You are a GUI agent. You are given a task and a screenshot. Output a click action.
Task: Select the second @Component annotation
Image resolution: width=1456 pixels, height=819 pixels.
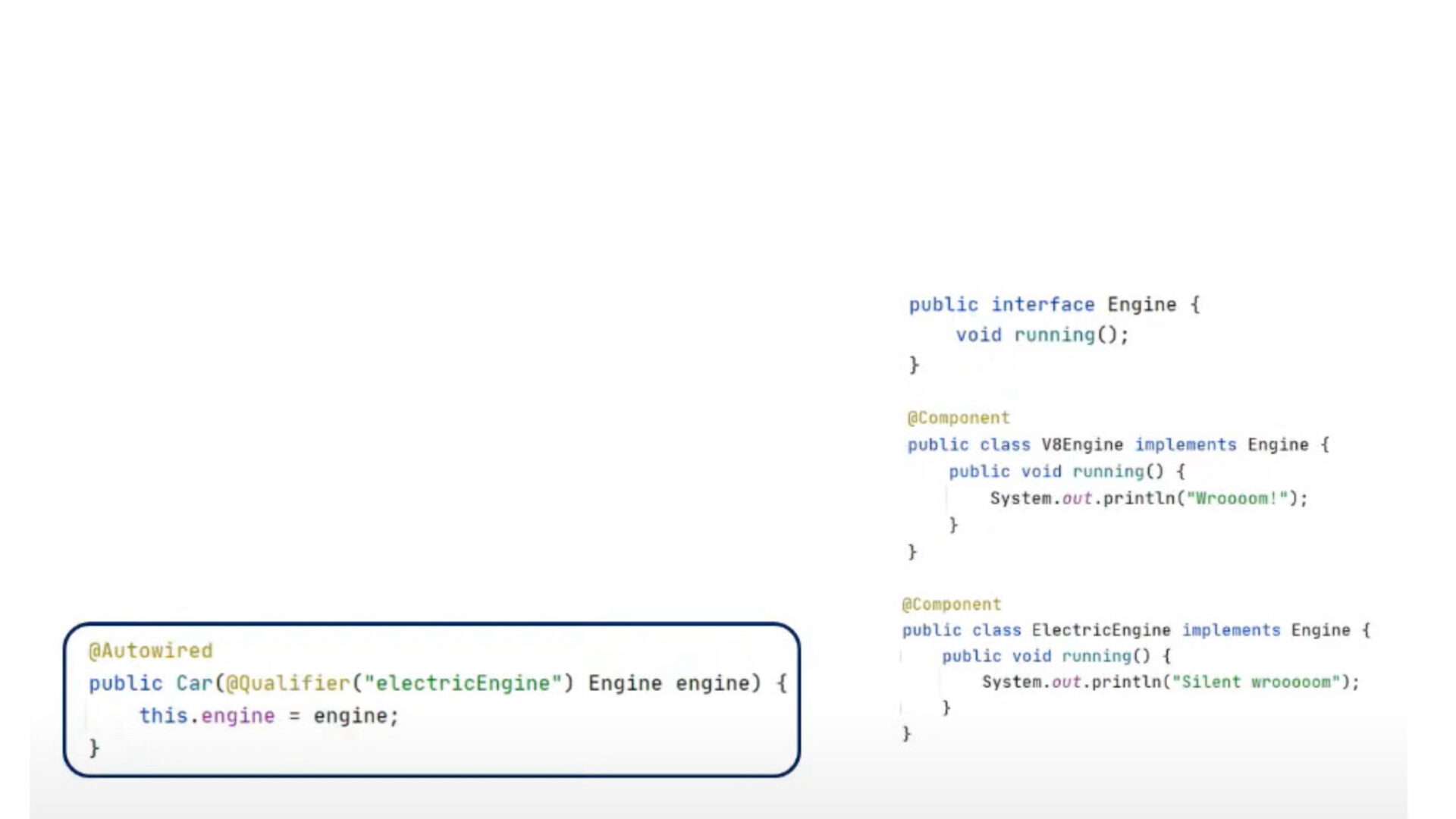[x=951, y=604]
